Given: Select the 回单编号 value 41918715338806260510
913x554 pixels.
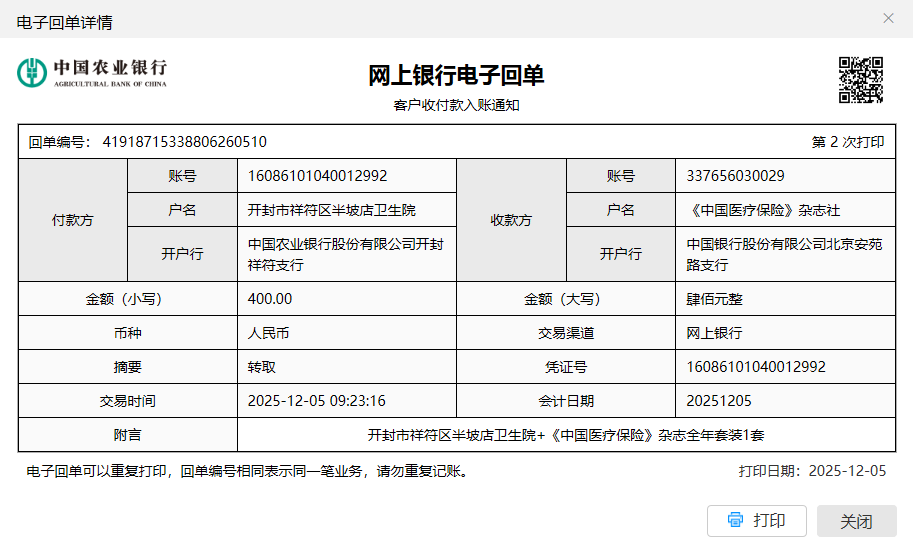Looking at the screenshot, I should 185,142.
